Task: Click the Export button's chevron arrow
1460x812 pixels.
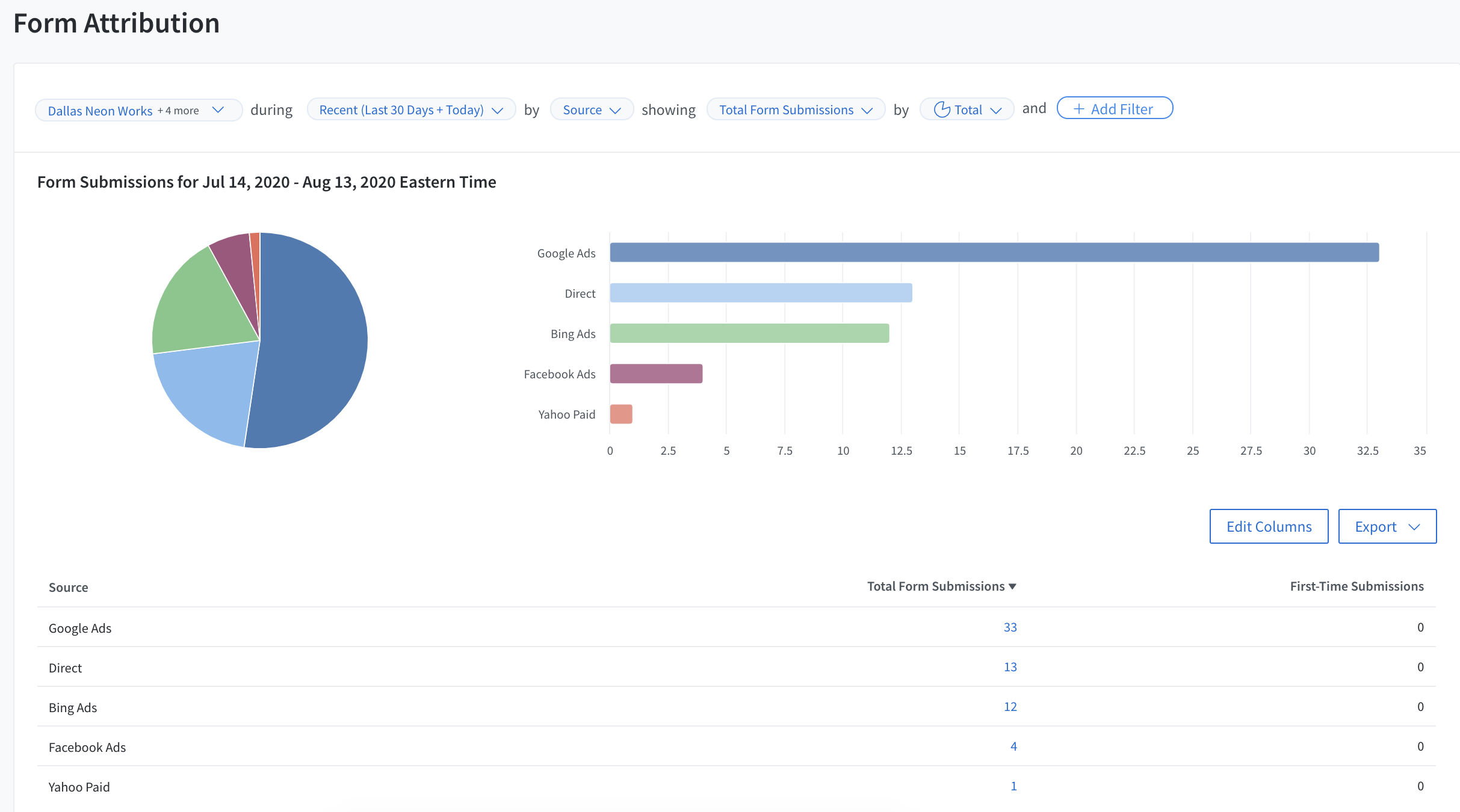Action: click(x=1414, y=527)
